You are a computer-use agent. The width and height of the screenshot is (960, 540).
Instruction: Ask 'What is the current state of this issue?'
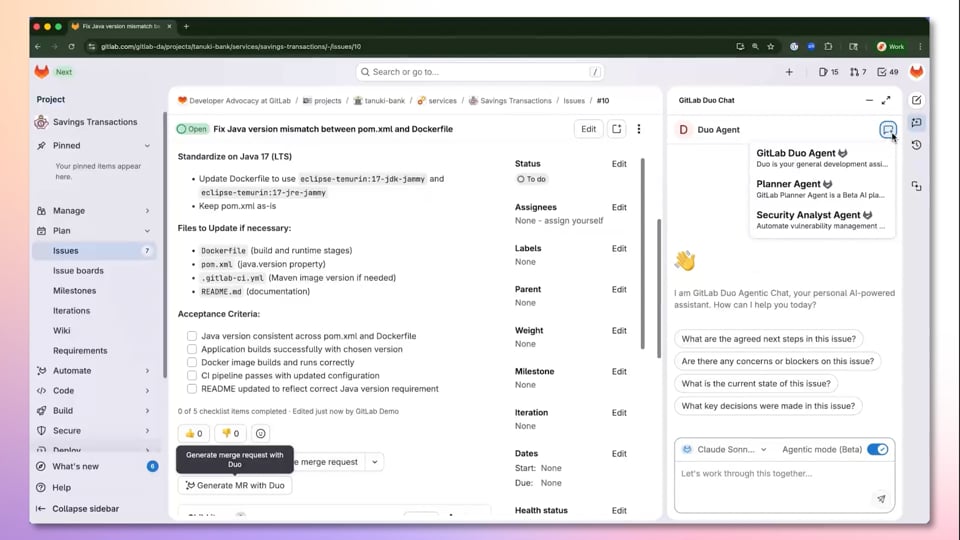coord(756,383)
